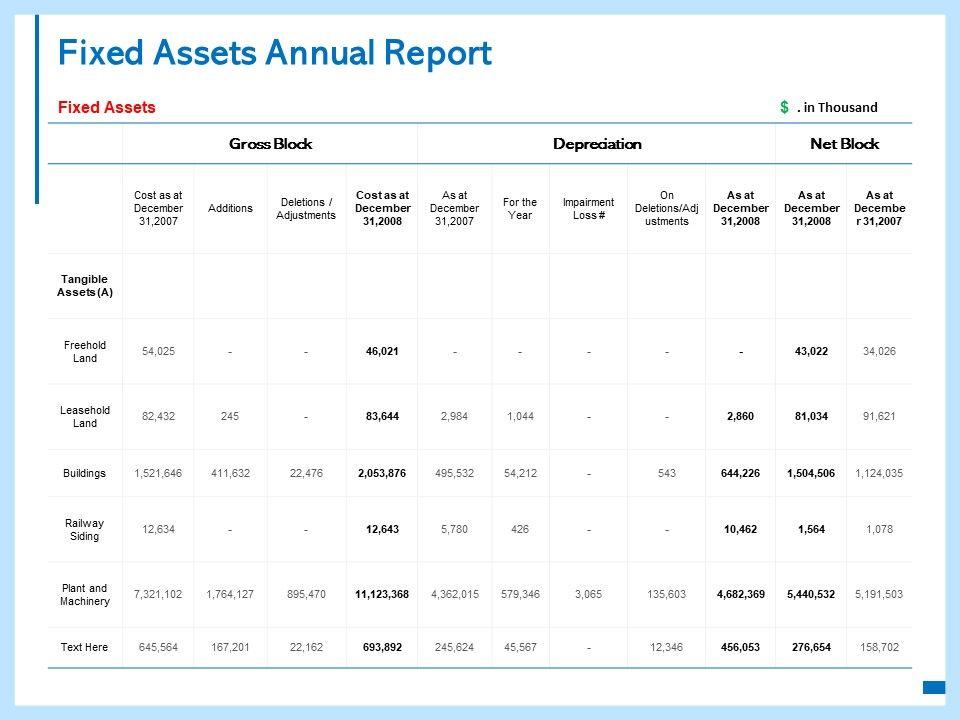Click the 11,123,368 gross block value
Screen dimensions: 960x720
[382, 594]
